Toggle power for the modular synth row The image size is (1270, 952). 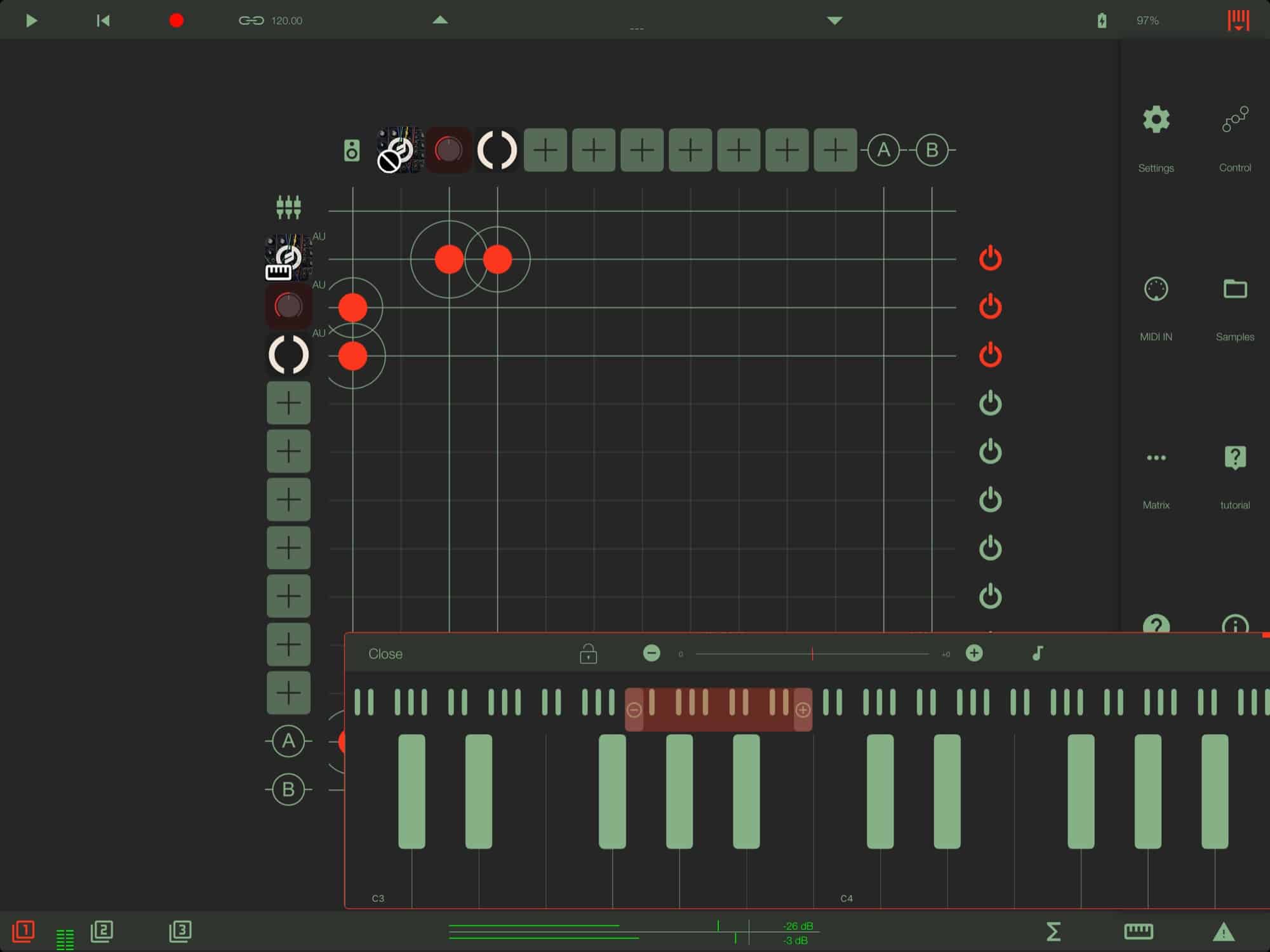(x=990, y=258)
